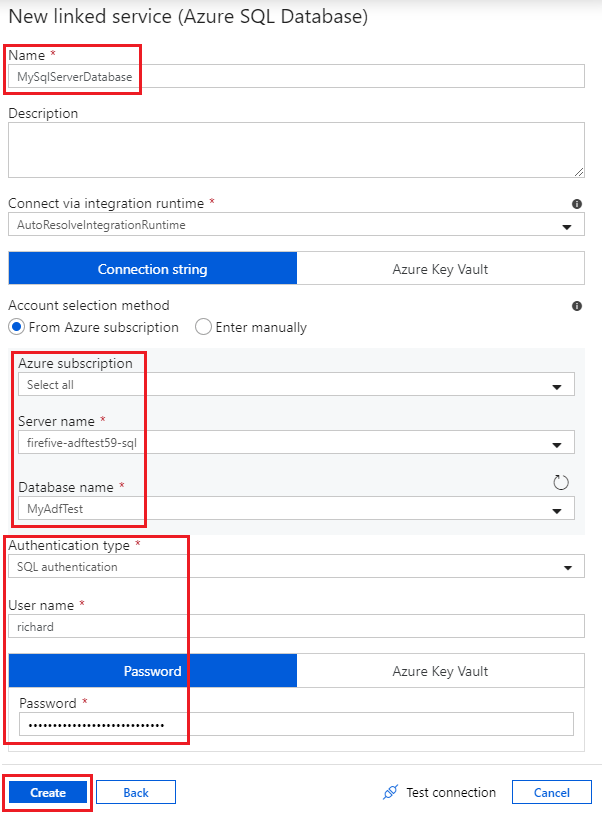
Task: Select the From Azure subscription radio button
Action: tap(17, 327)
